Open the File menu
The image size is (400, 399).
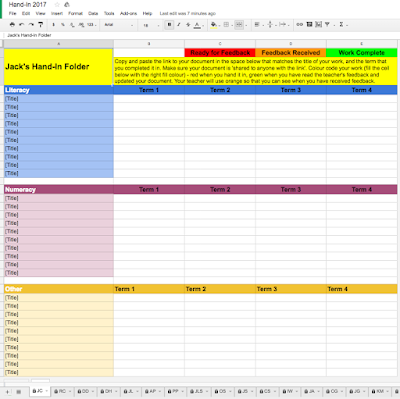(x=12, y=14)
